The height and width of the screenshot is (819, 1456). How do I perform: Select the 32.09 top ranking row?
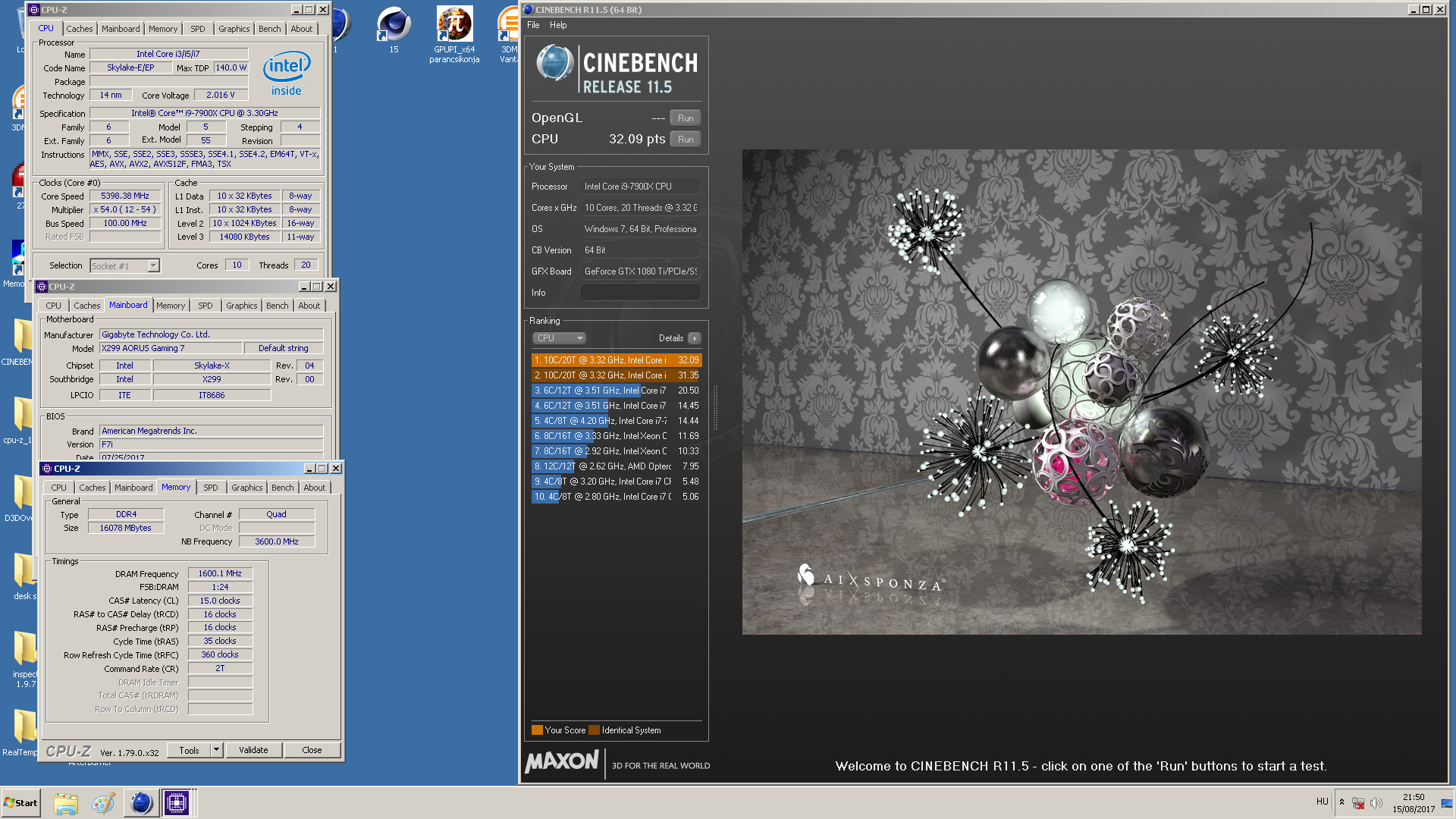[617, 360]
